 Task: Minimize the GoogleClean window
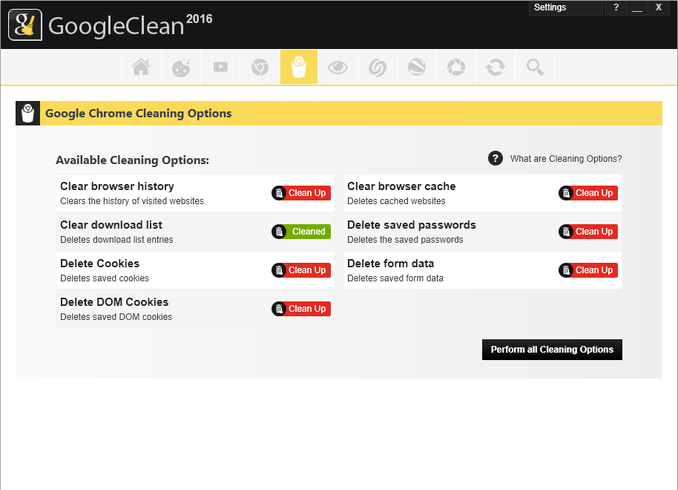[x=636, y=7]
